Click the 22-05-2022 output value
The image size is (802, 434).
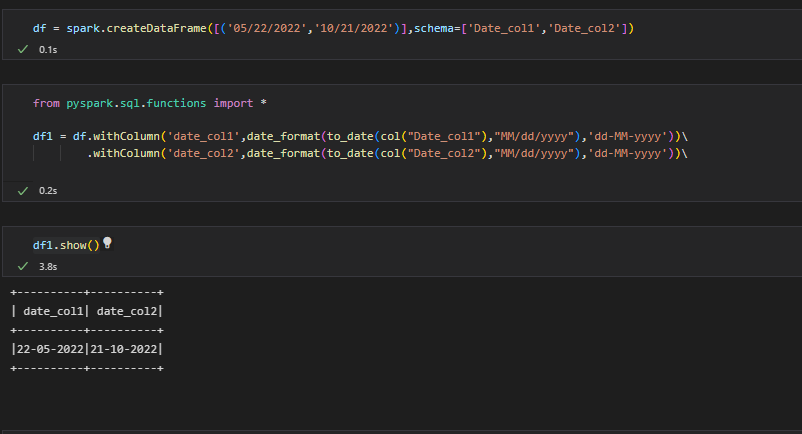click(x=50, y=349)
